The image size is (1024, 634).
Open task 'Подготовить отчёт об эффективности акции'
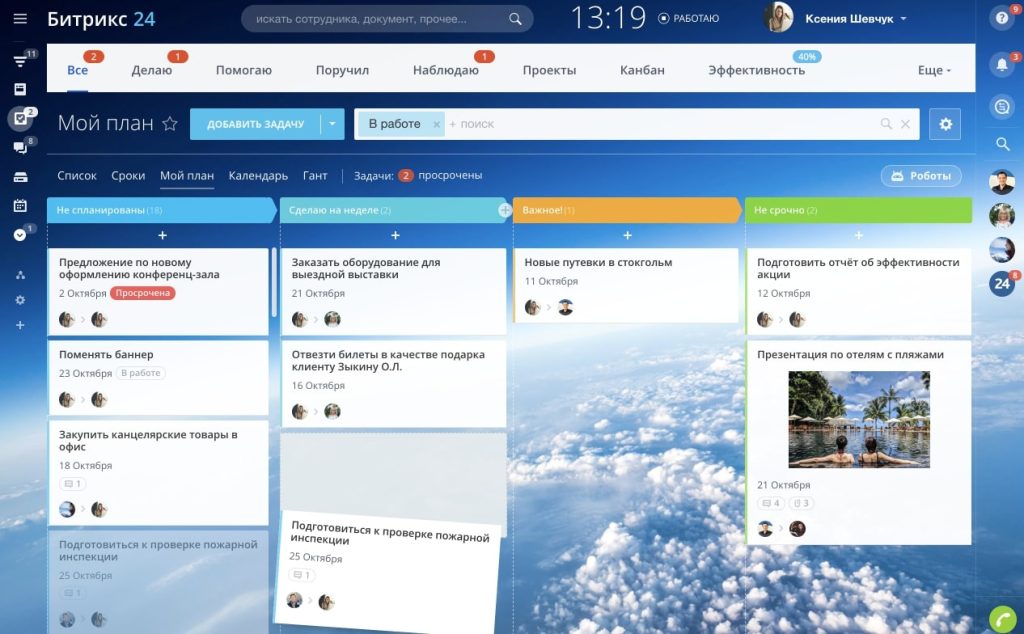click(x=858, y=268)
